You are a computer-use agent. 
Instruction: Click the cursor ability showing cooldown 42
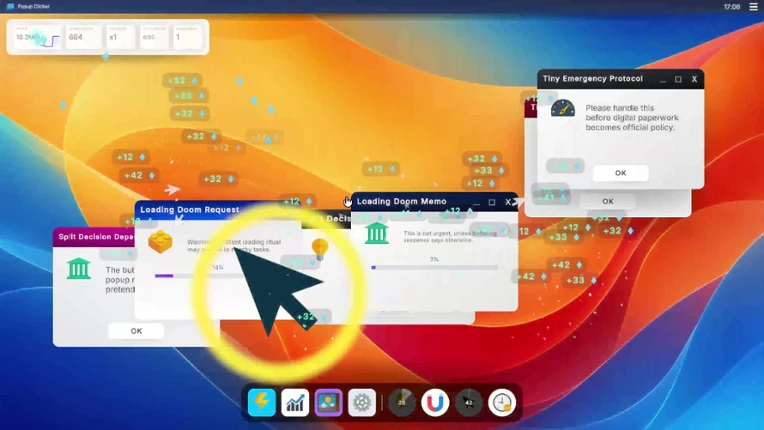tap(469, 402)
